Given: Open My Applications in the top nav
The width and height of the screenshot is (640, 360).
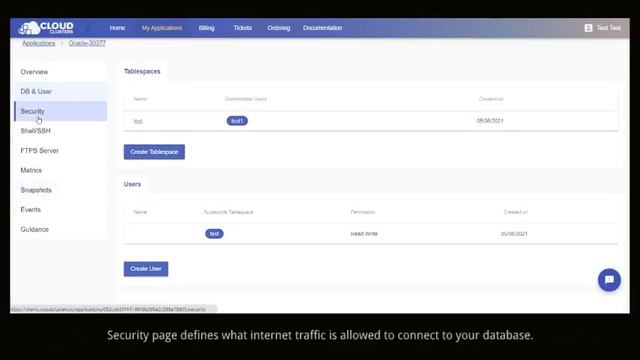Looking at the screenshot, I should pos(162,28).
